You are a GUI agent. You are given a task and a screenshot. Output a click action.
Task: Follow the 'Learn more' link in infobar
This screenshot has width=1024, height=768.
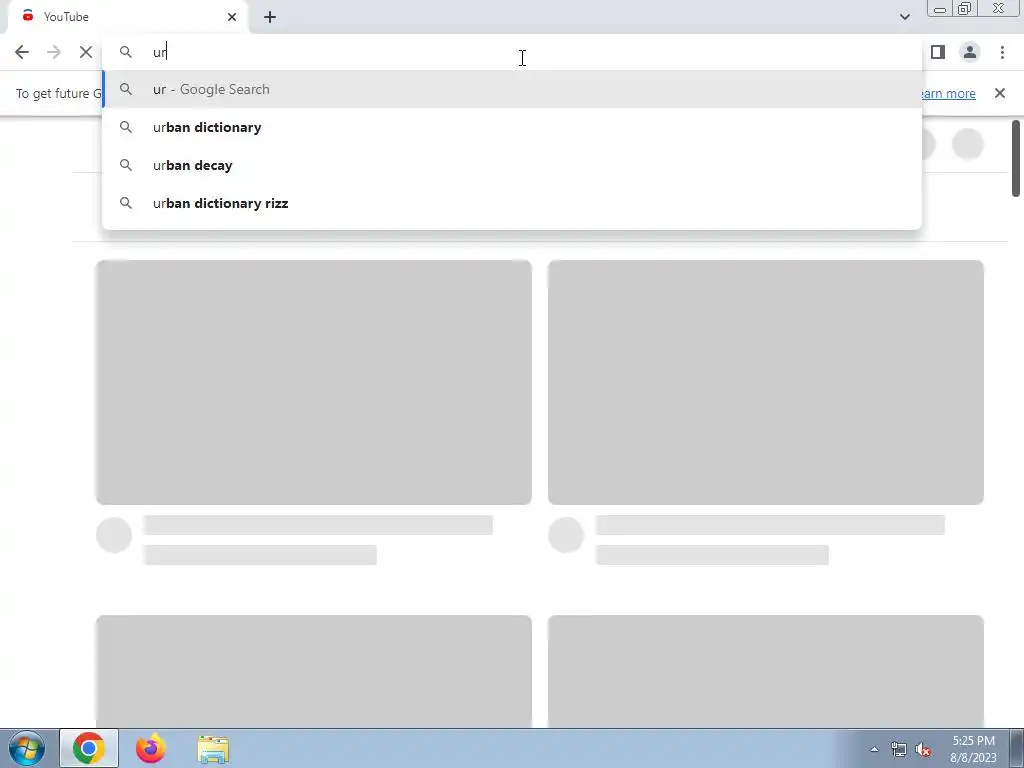click(x=949, y=93)
